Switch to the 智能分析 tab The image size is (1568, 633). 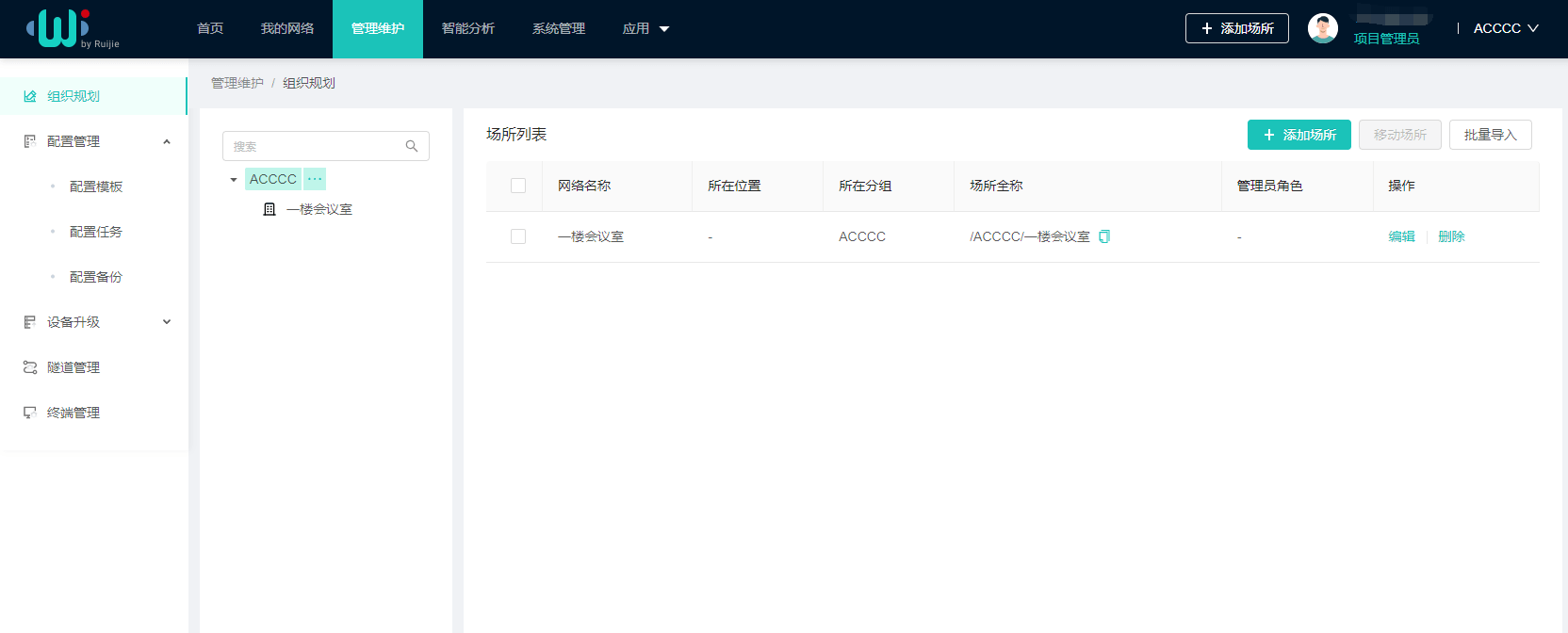468,28
